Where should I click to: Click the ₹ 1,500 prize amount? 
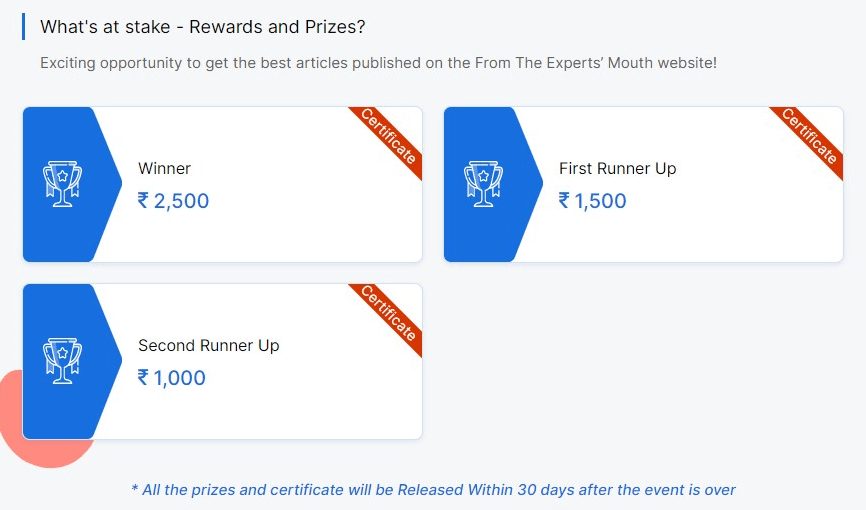(593, 201)
